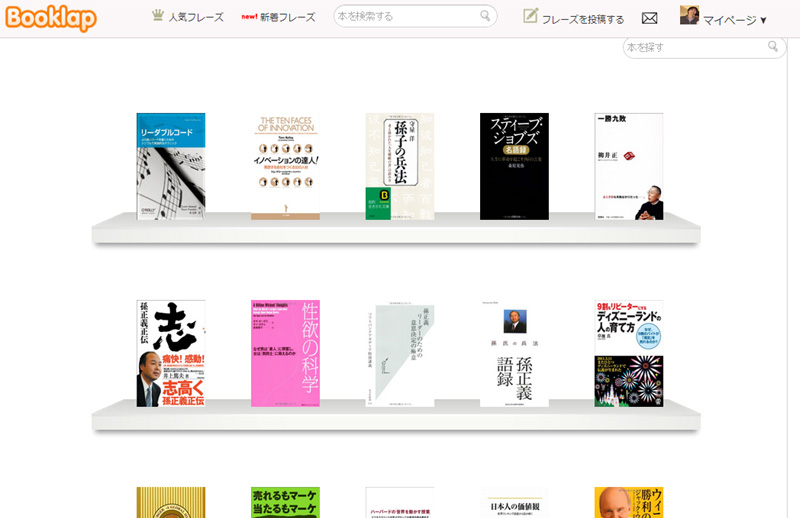
Task: Click the user avatar picture
Action: [689, 15]
